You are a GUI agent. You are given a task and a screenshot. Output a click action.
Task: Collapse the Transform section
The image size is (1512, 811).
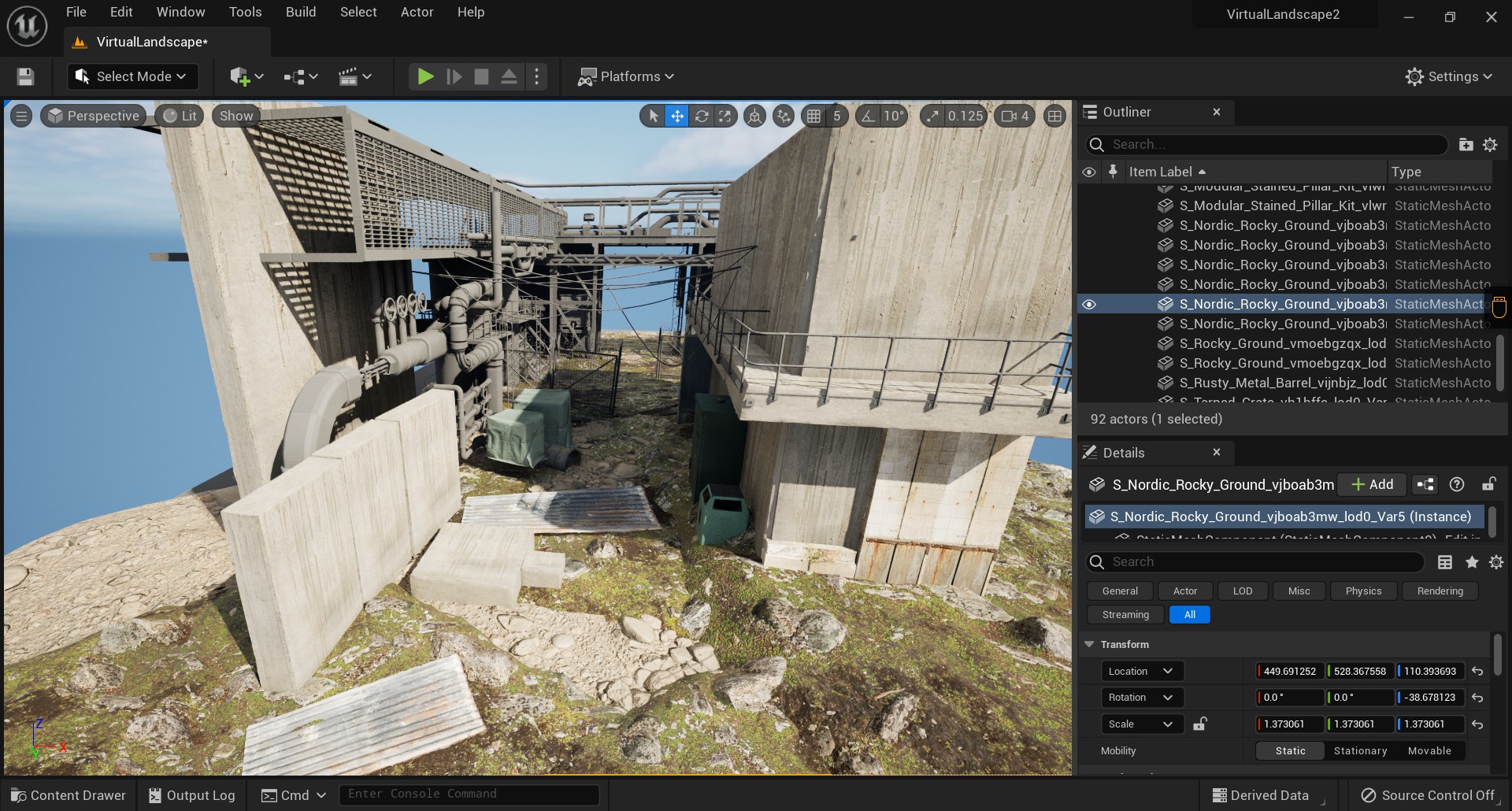click(1089, 645)
